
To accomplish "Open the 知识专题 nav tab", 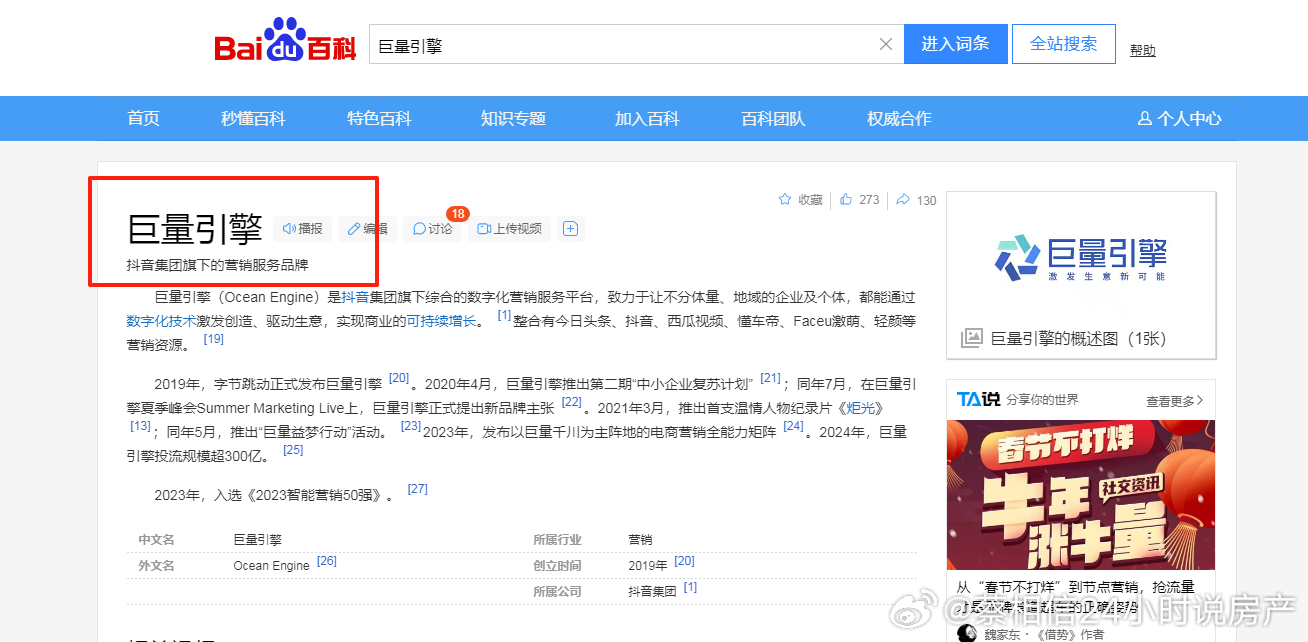I will pos(513,119).
